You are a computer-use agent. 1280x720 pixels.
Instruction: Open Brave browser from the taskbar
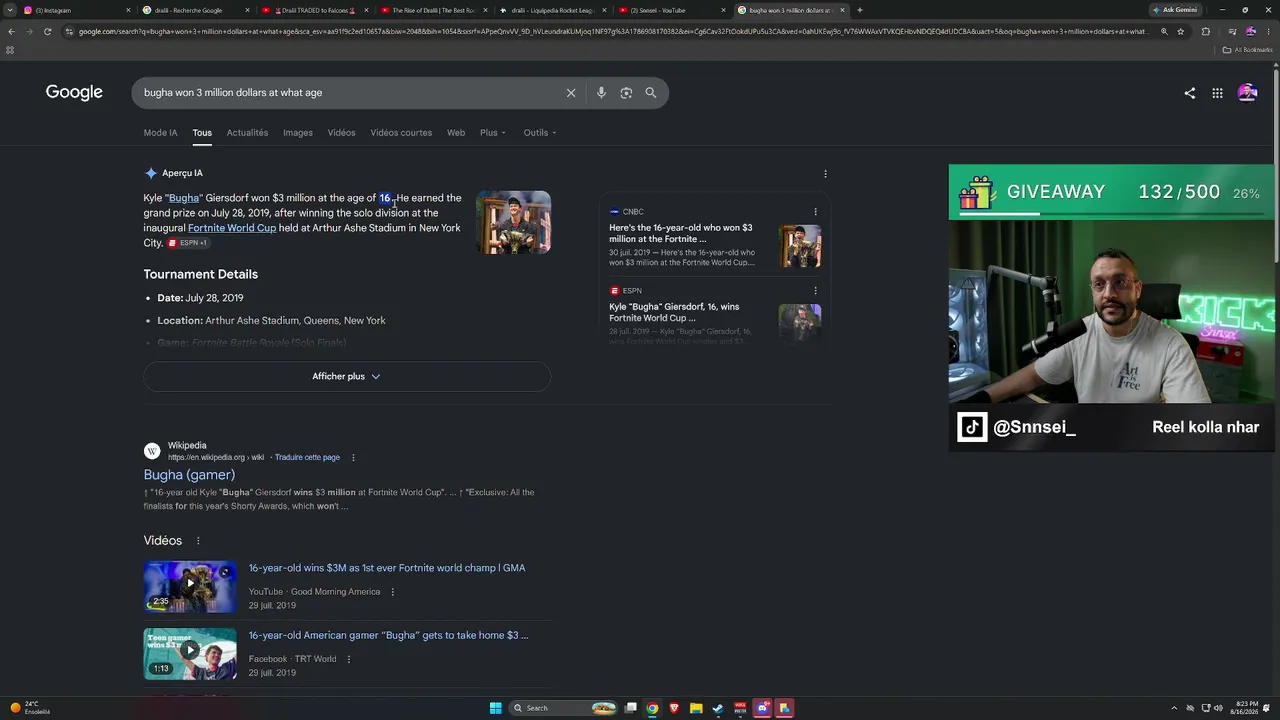(x=674, y=708)
